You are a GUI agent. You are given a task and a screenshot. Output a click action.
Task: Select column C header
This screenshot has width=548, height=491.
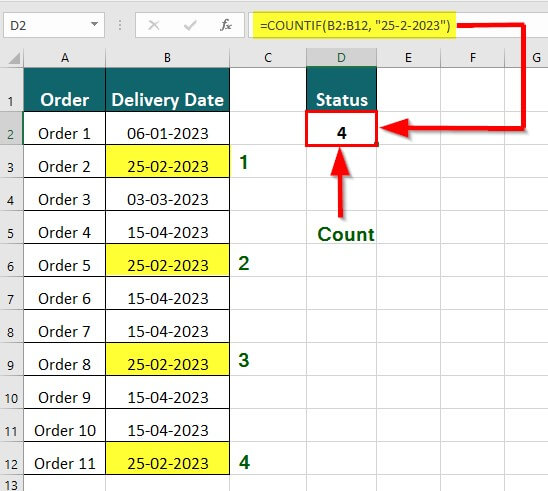coord(268,58)
